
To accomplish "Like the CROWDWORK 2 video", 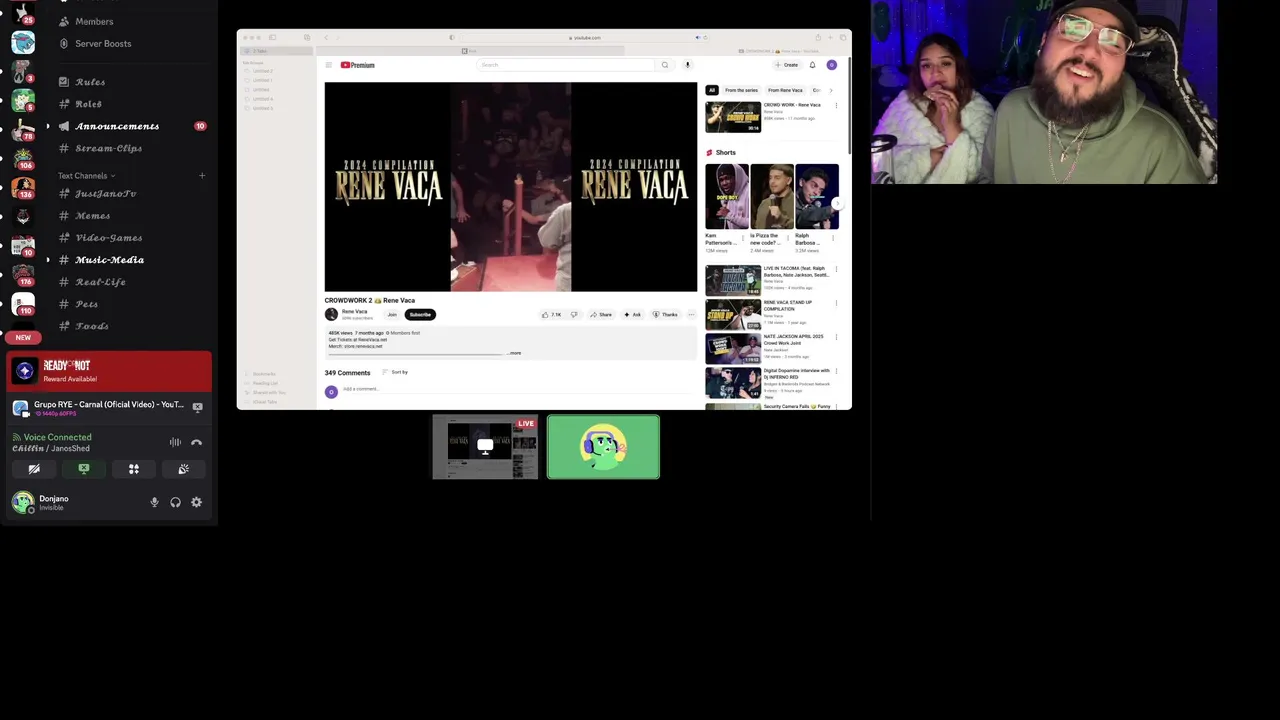I will pyautogui.click(x=551, y=314).
